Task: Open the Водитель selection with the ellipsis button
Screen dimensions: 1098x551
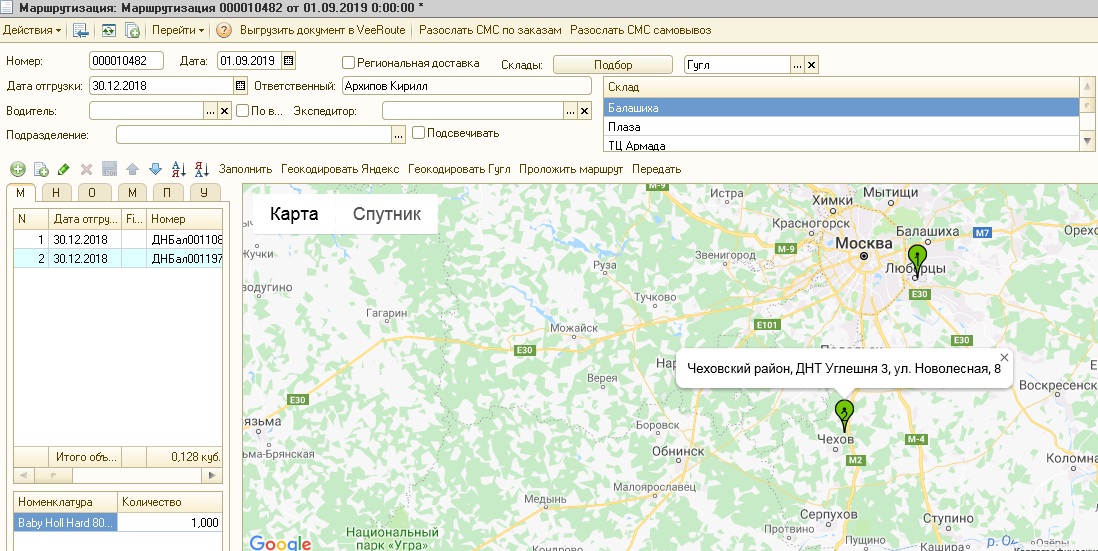Action: [211, 111]
